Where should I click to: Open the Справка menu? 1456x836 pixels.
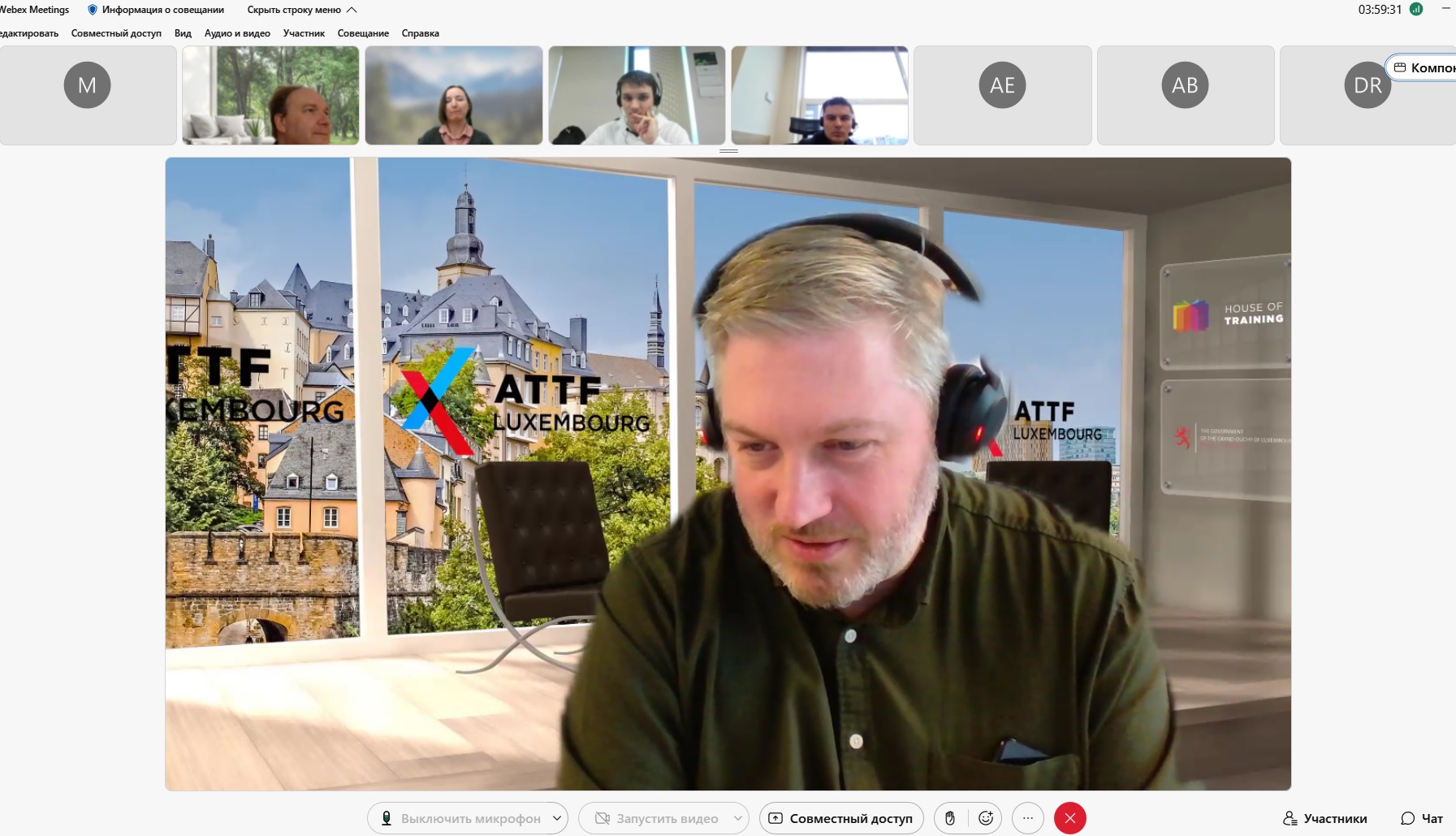click(x=420, y=33)
